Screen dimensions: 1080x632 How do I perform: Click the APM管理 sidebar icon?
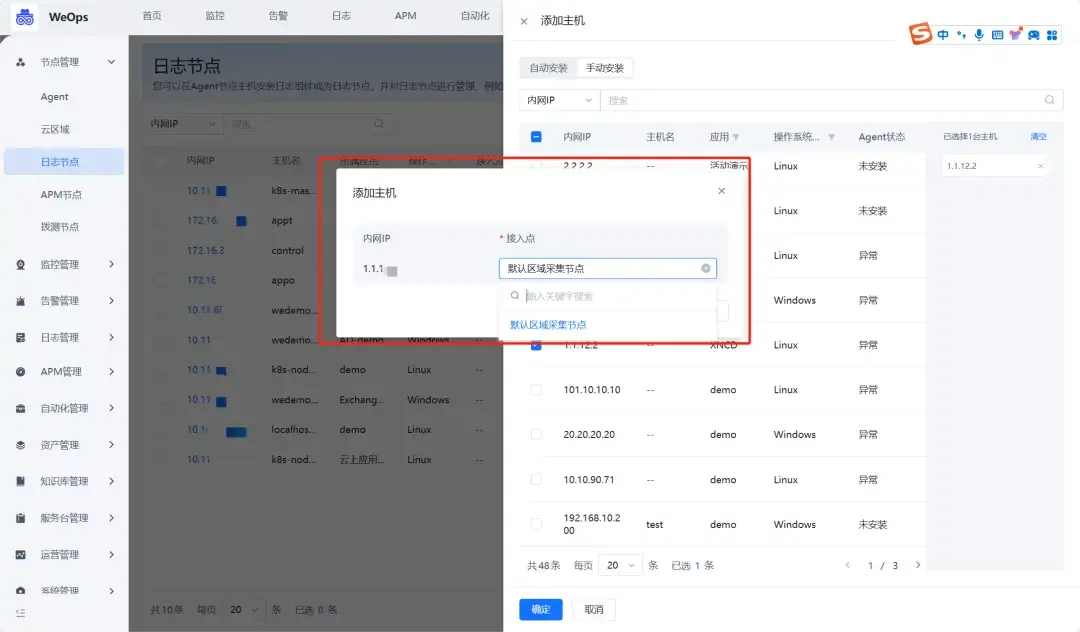coord(21,372)
